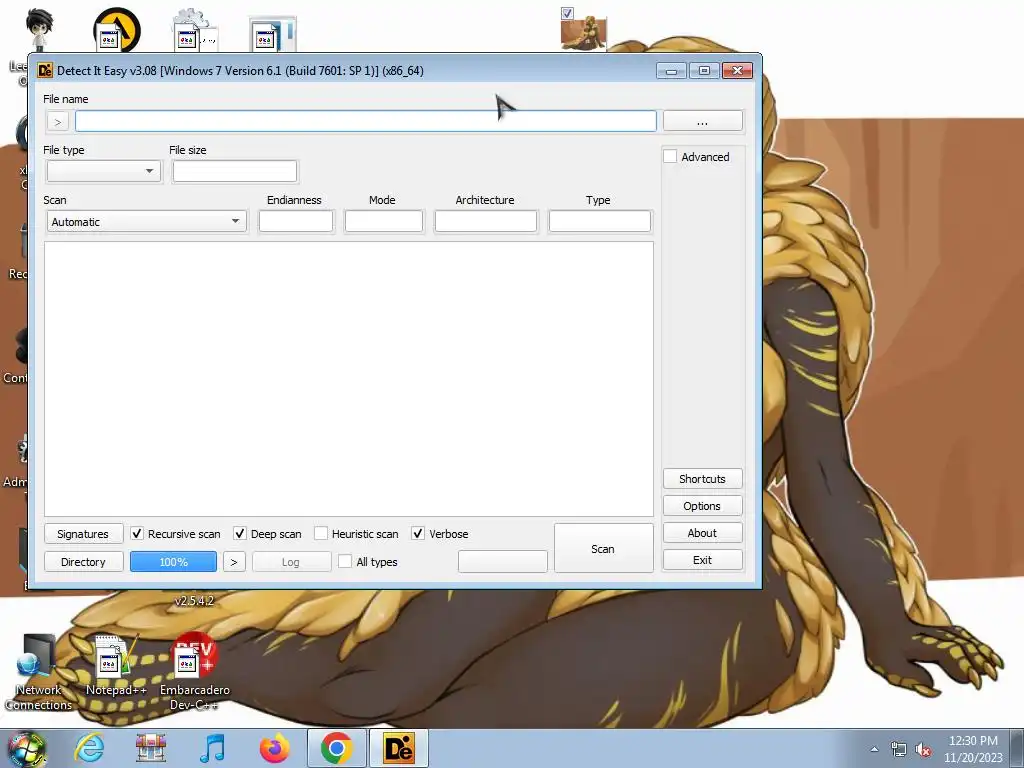Click into the File name input field
The width and height of the screenshot is (1024, 768).
366,121
